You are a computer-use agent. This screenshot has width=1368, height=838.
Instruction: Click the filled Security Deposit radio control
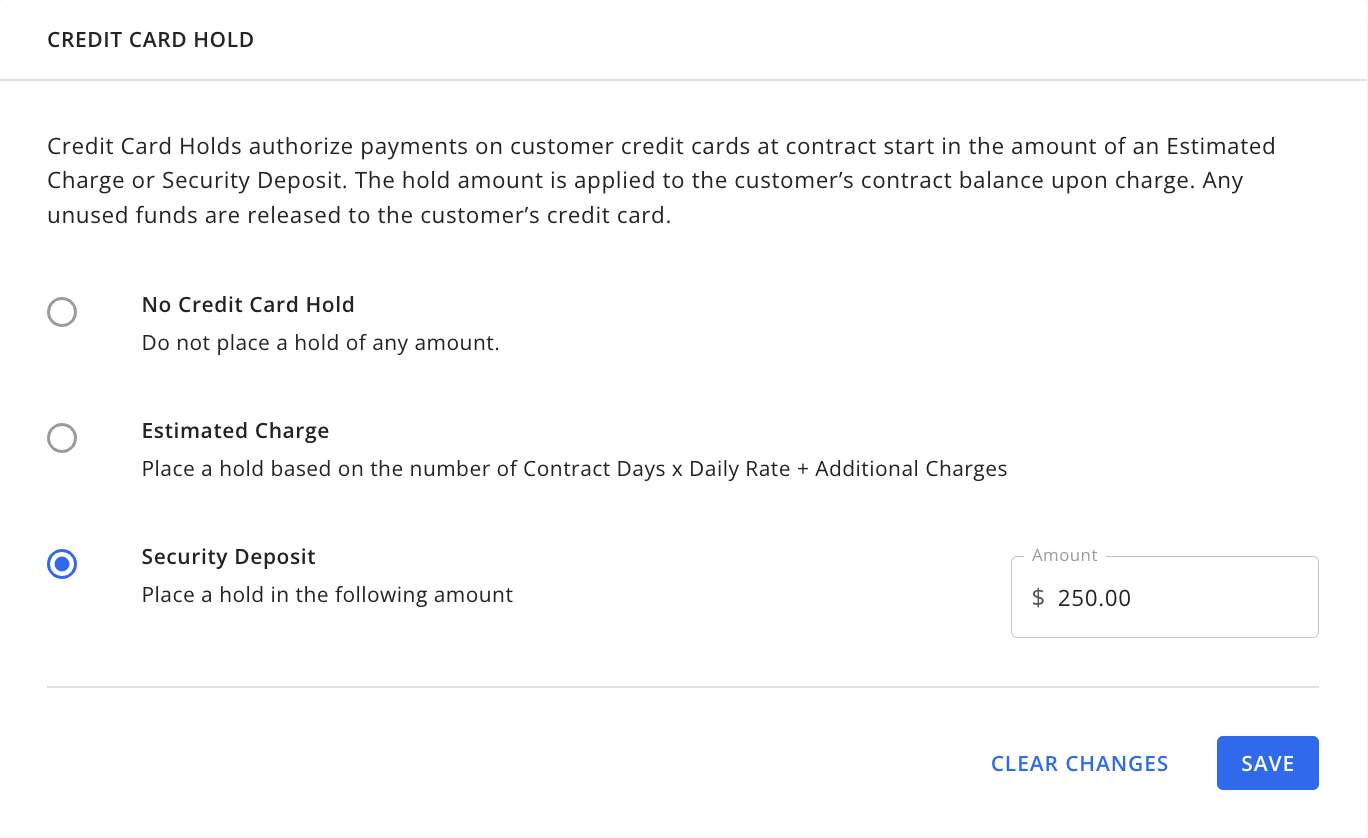coord(62,564)
